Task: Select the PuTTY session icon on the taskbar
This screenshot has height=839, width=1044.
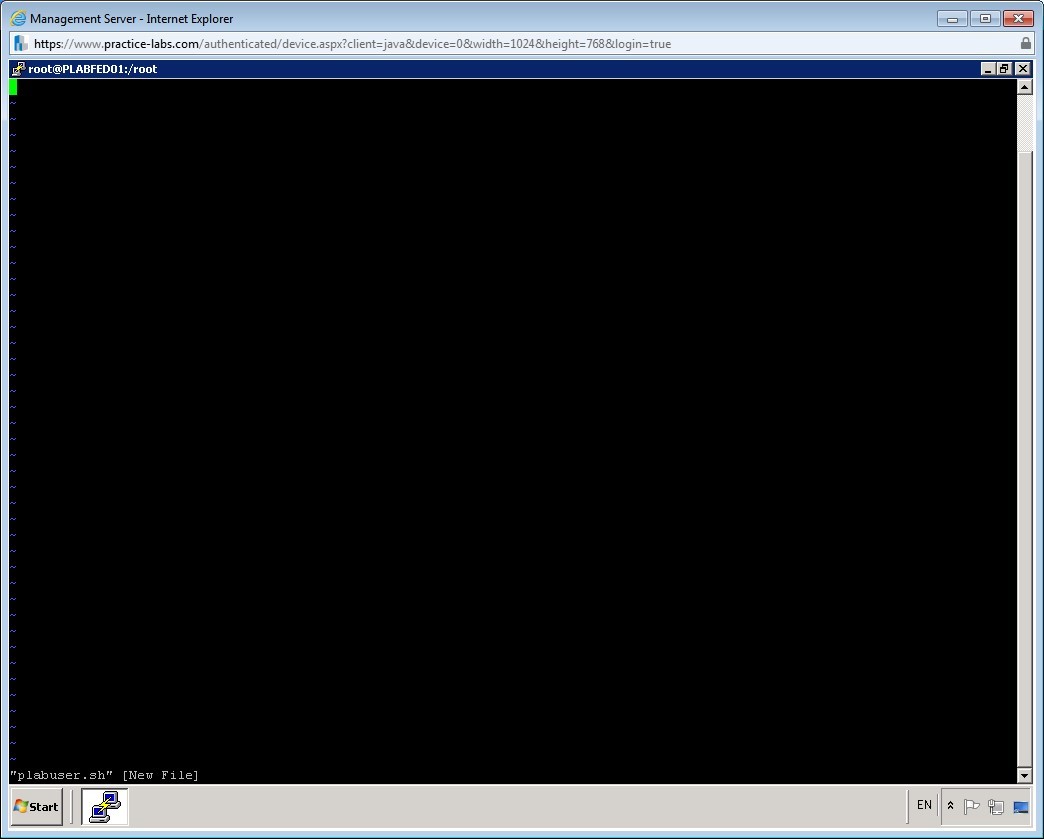Action: pyautogui.click(x=104, y=806)
